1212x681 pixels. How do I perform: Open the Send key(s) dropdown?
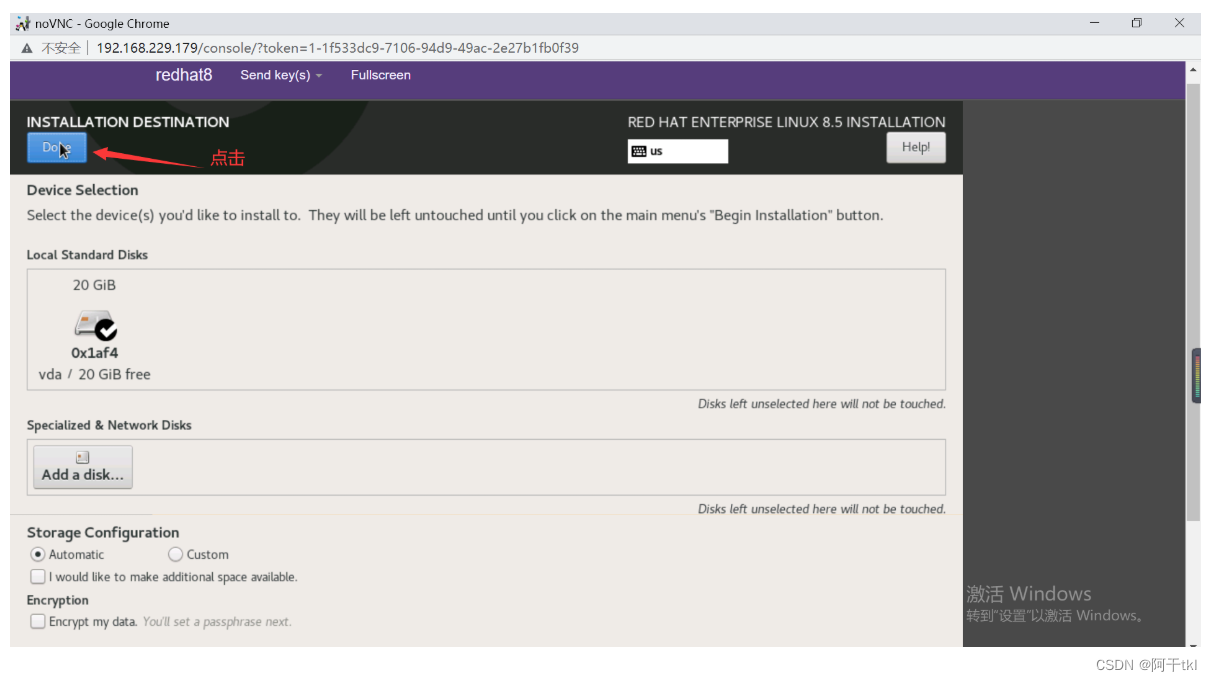[x=281, y=75]
